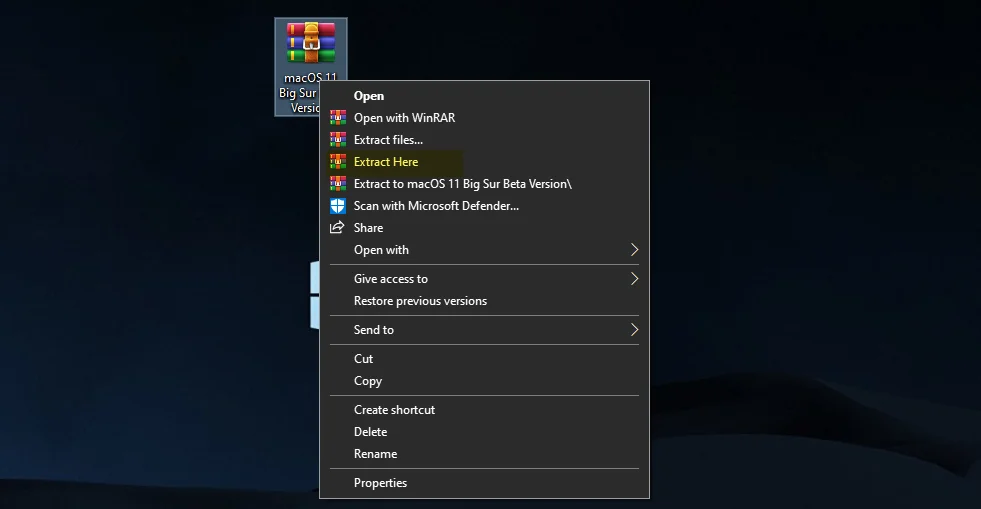Expand the Give access to arrow
The height and width of the screenshot is (509, 981).
tap(634, 279)
